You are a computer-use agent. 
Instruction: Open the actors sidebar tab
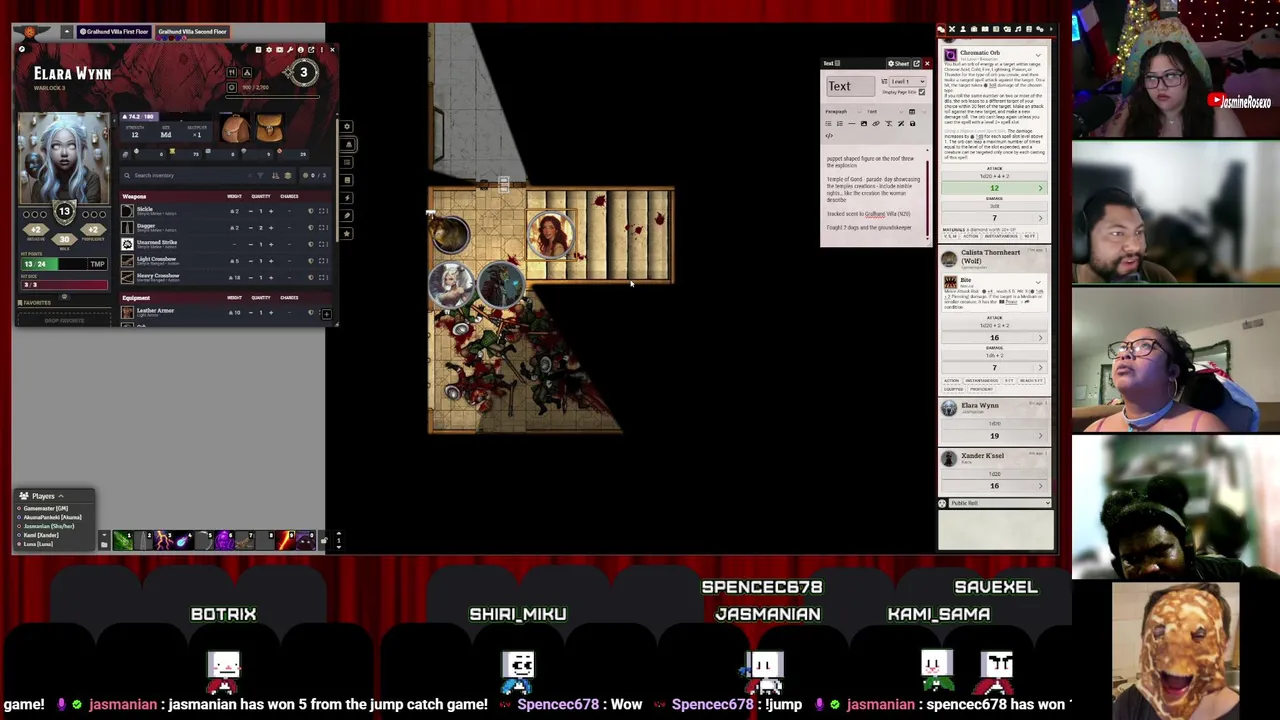tap(963, 29)
